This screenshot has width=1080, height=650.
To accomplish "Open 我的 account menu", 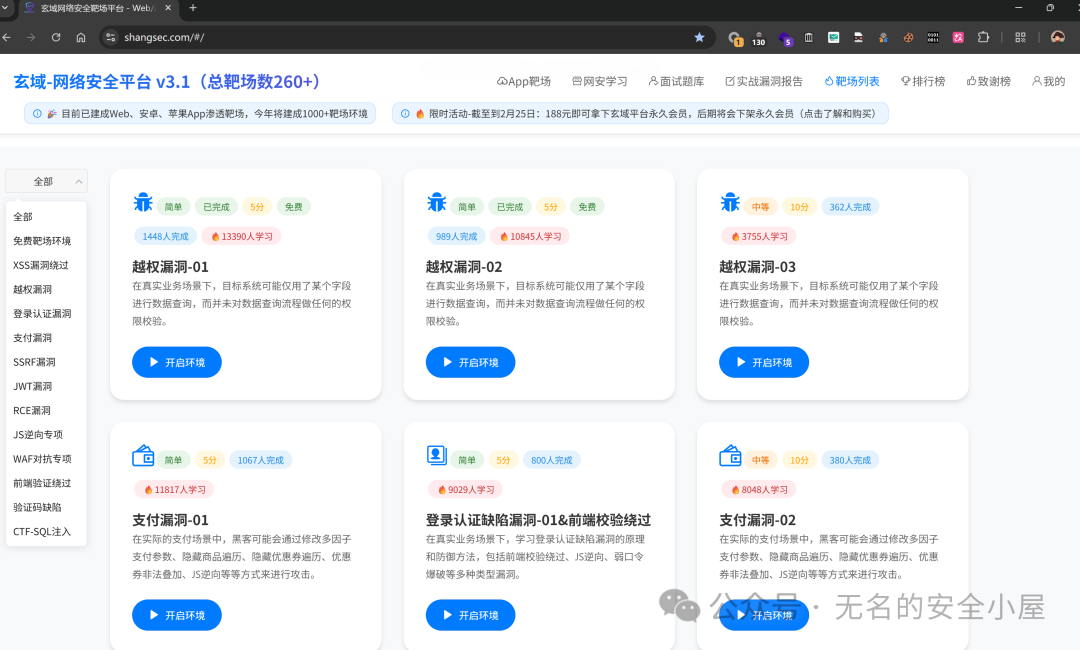I will pos(1048,81).
